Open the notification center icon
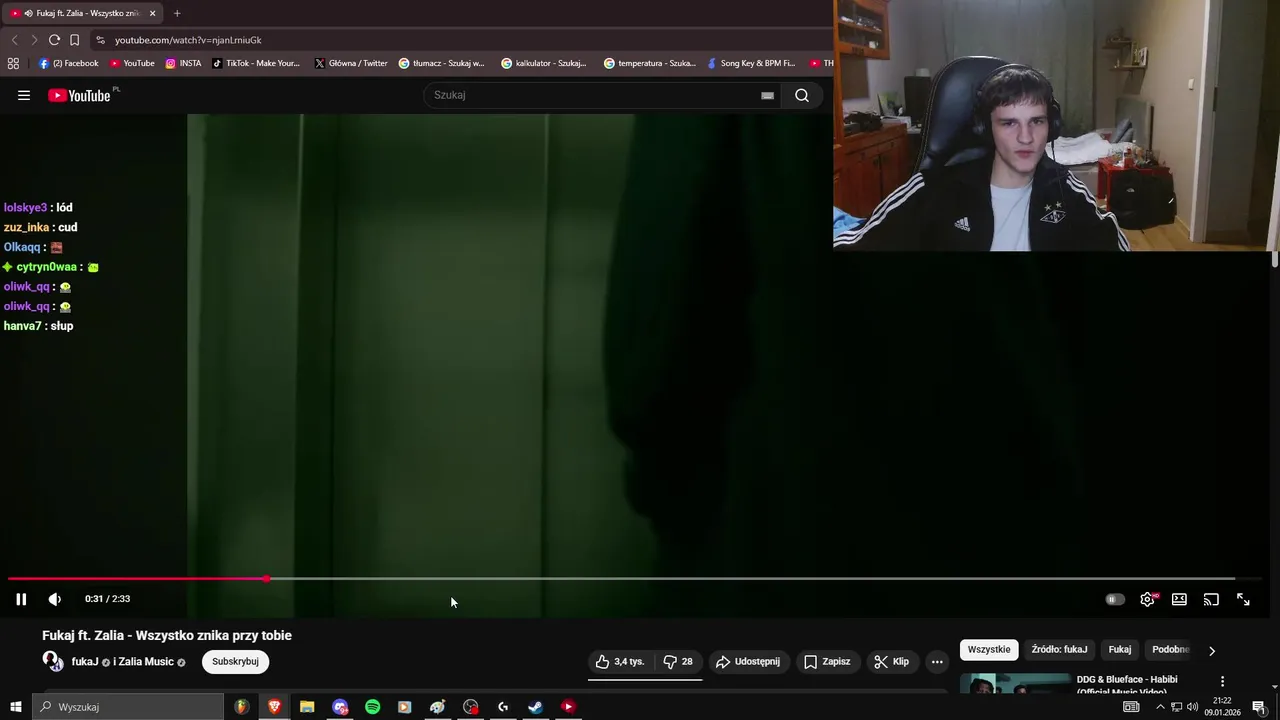 (1259, 707)
